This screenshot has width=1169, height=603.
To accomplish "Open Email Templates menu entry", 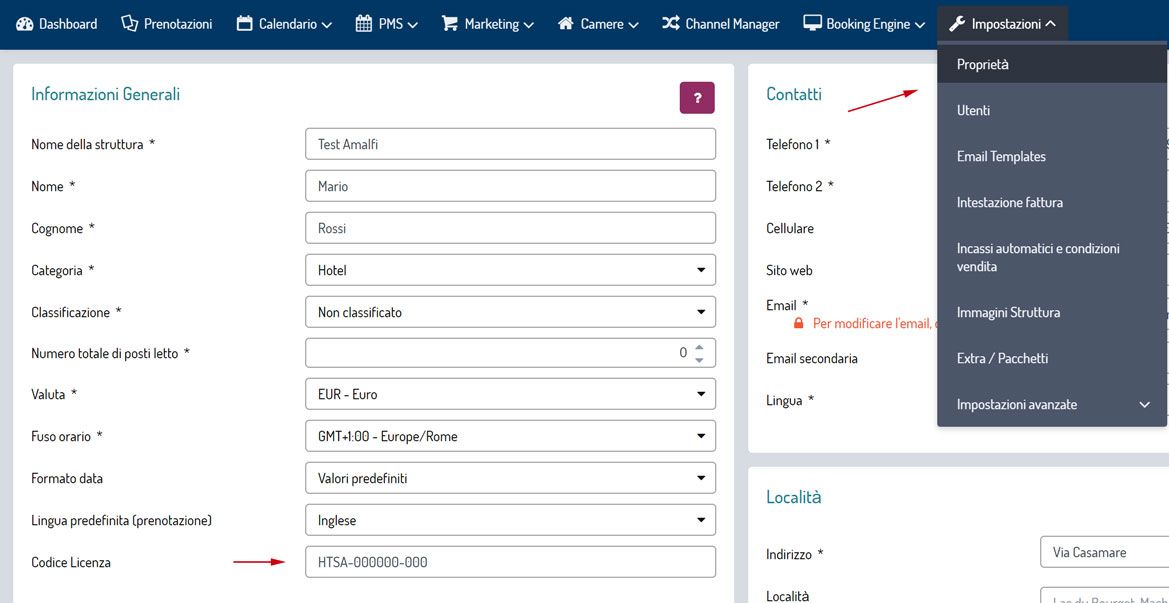I will [1001, 157].
